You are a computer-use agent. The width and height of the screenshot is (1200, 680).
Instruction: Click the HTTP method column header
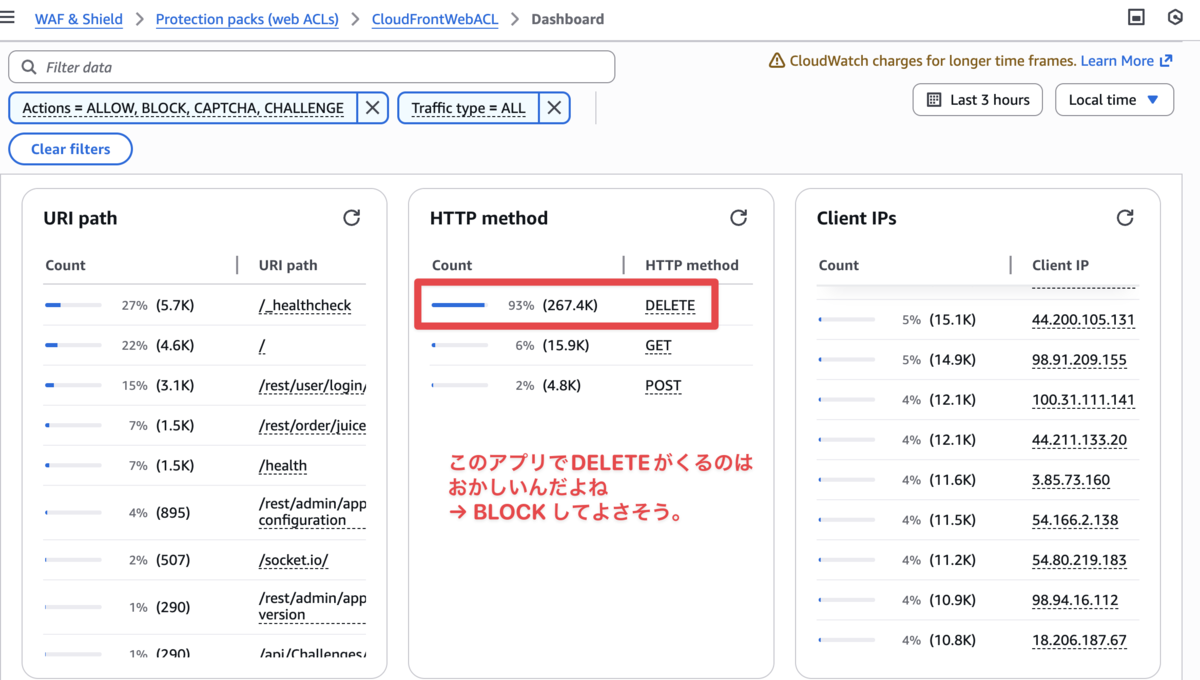pos(692,265)
